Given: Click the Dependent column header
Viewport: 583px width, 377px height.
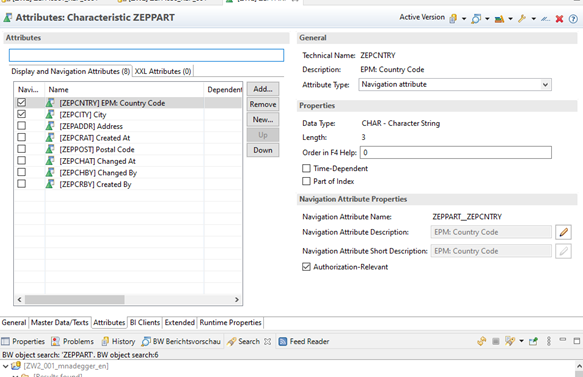Looking at the screenshot, I should (x=223, y=90).
